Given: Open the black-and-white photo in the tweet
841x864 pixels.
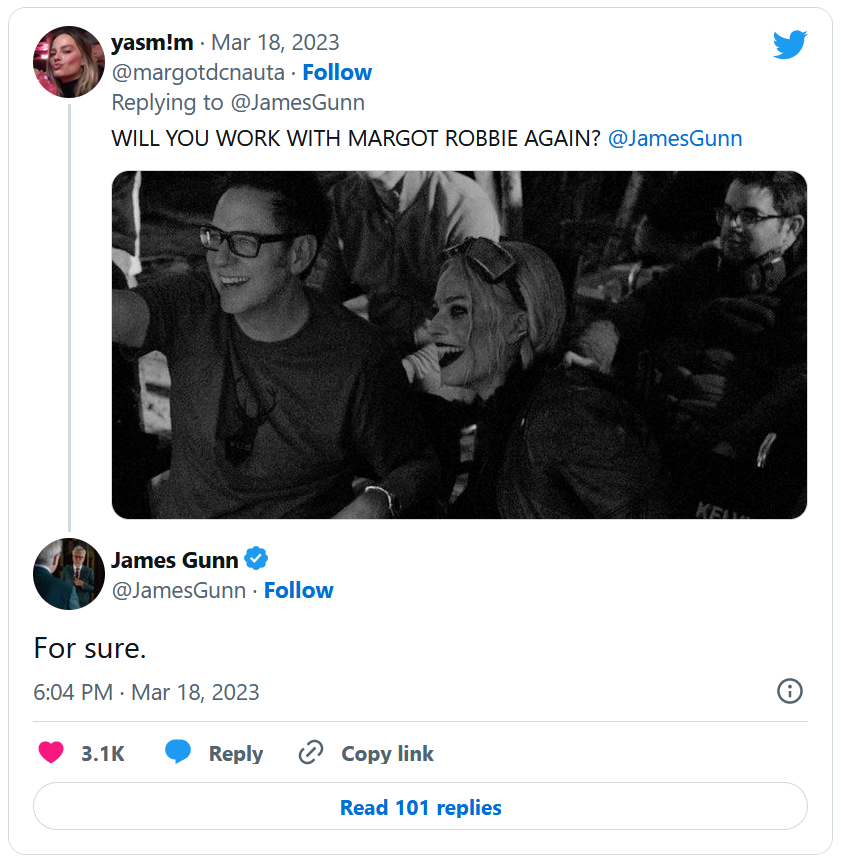Looking at the screenshot, I should (x=459, y=344).
